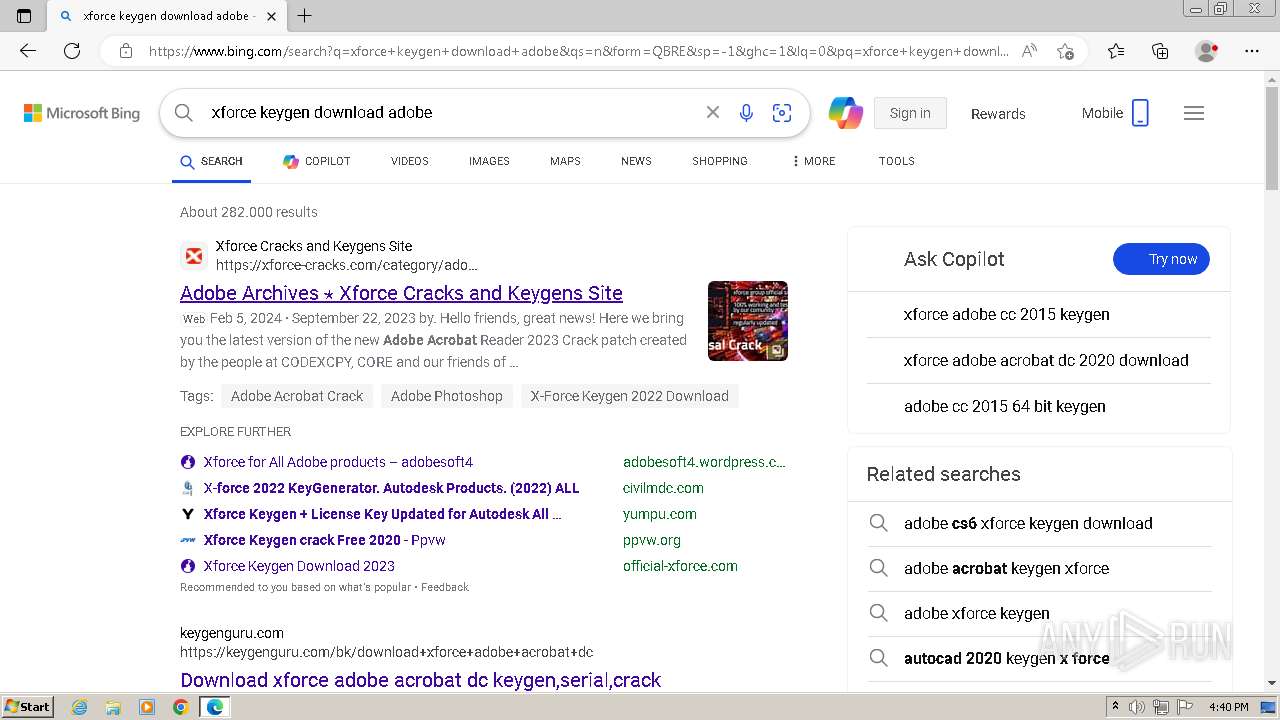Open Adobe Archives Xforce Cracks result
The height and width of the screenshot is (720, 1280).
point(401,293)
